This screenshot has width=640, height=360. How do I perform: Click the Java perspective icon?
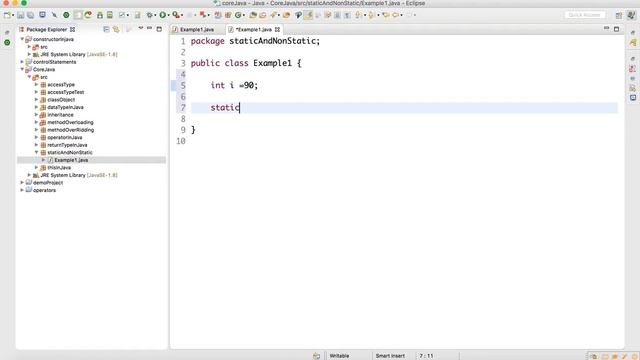tap(631, 15)
